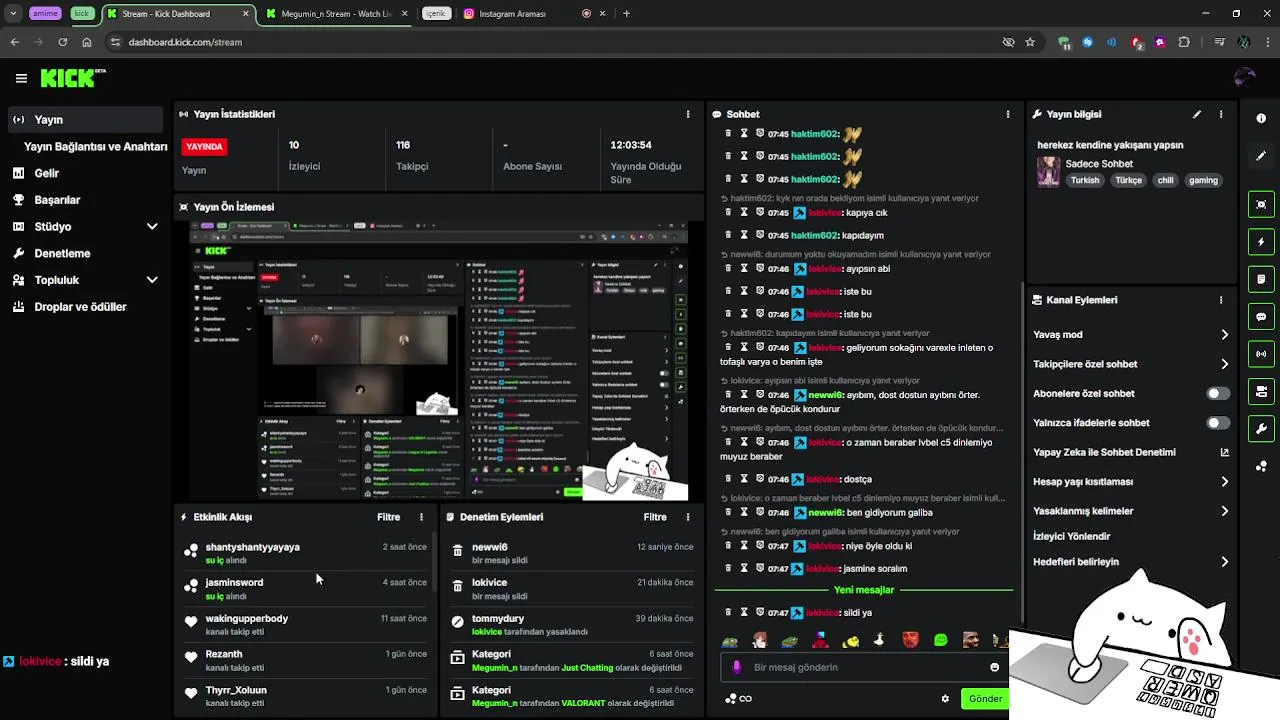Image resolution: width=1280 pixels, height=720 pixels.
Task: Click the Turkish tag chip
Action: (x=1085, y=181)
